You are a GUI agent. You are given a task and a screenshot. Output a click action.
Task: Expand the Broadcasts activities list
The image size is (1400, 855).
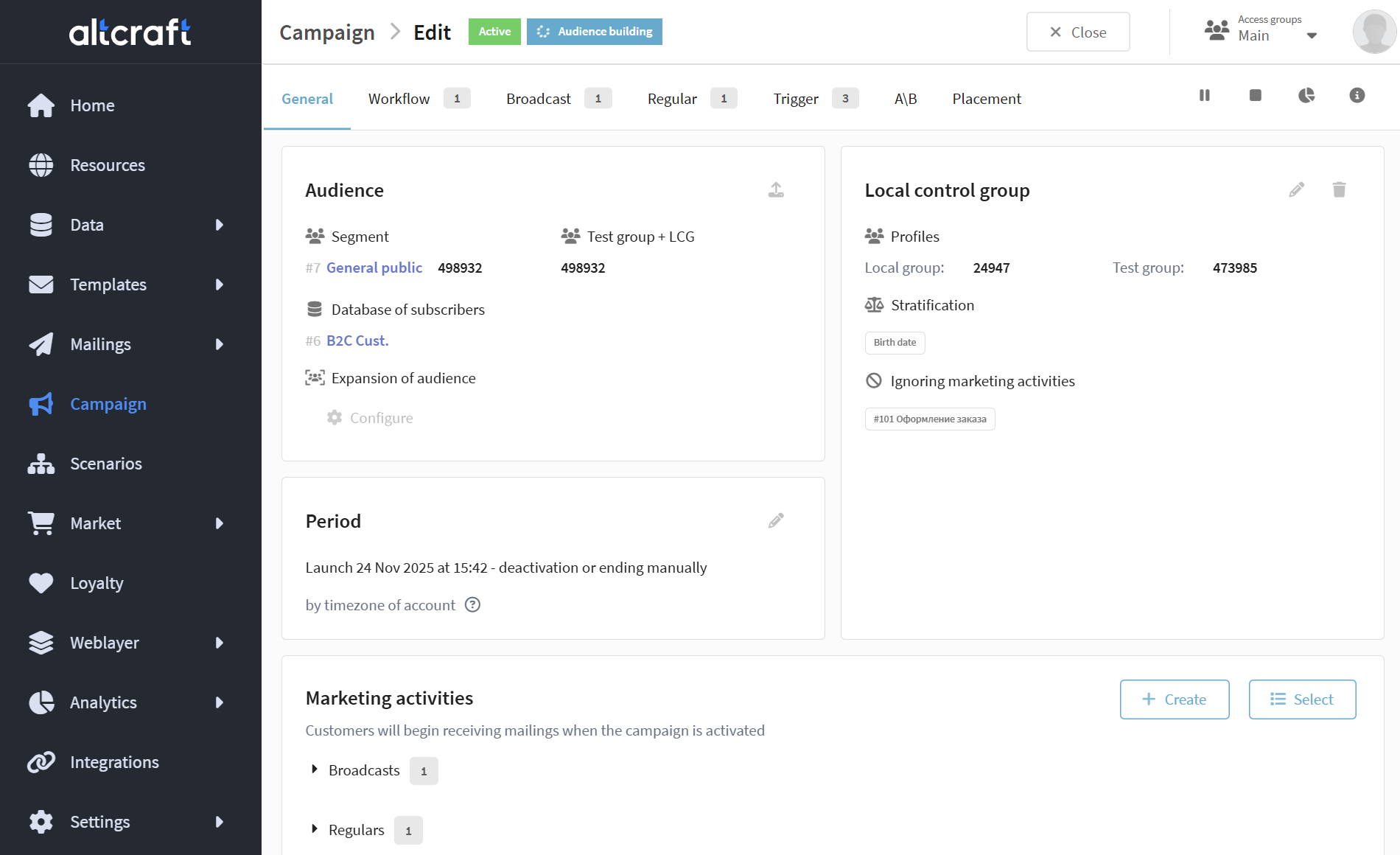pos(315,769)
